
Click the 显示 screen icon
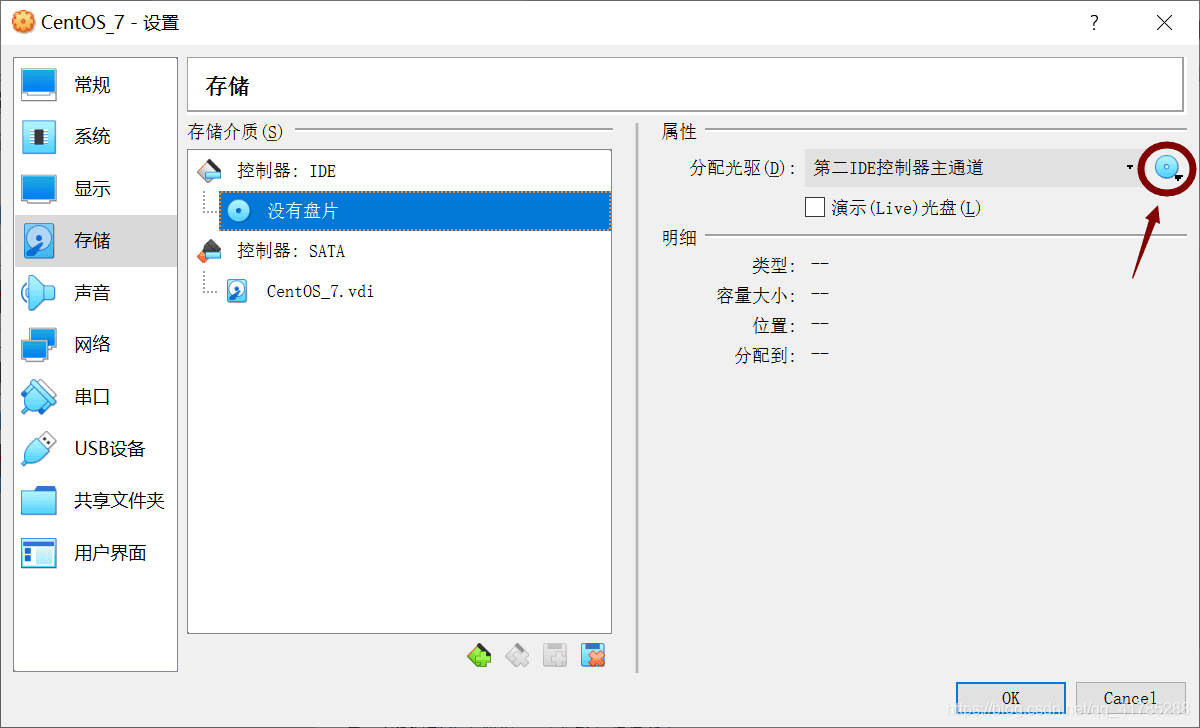(x=39, y=189)
